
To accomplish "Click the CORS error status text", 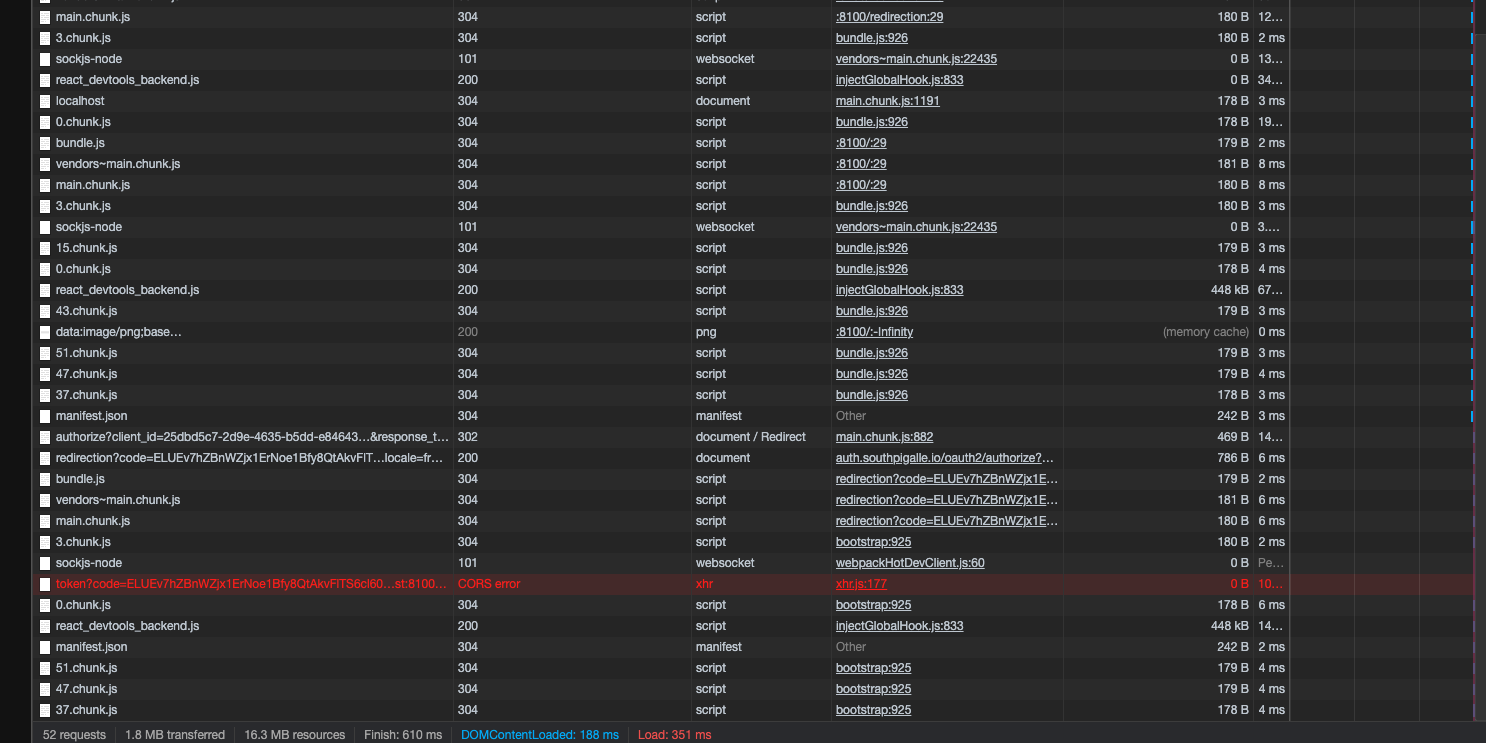I will tap(488, 584).
